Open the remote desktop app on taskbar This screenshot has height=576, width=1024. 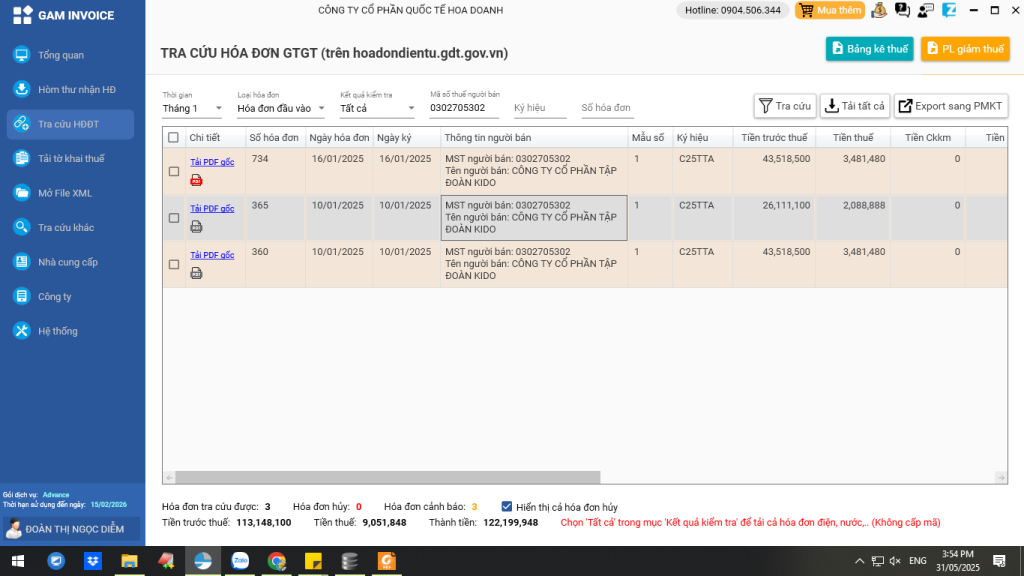point(56,561)
